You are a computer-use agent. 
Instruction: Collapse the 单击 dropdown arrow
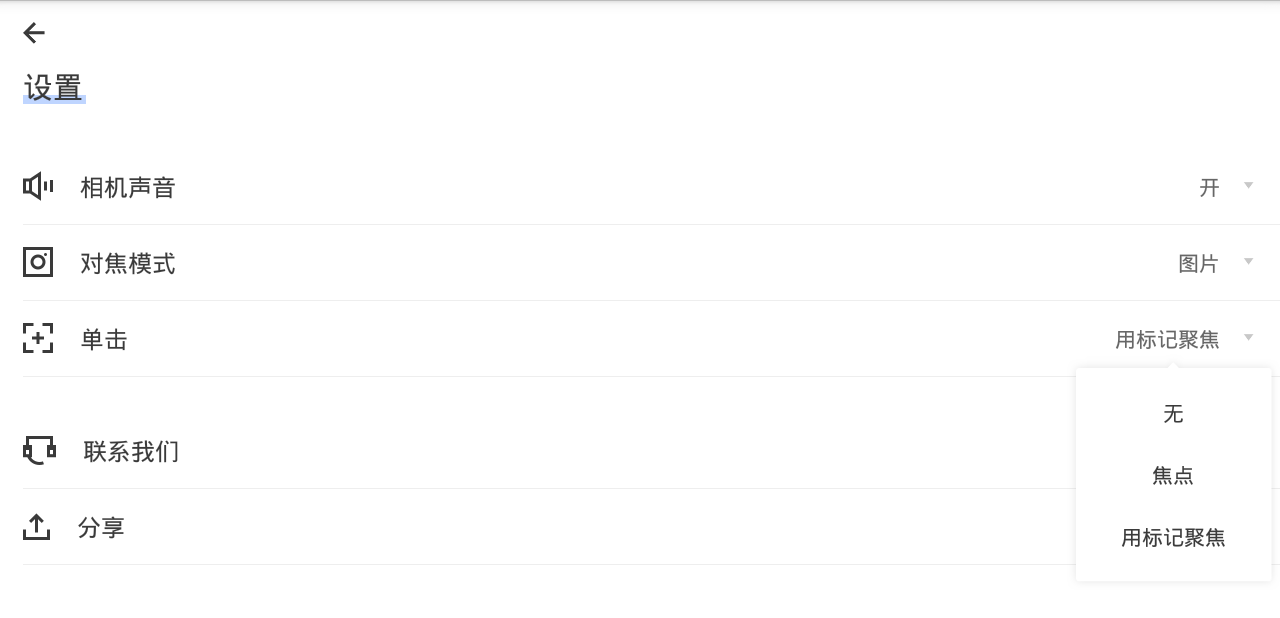click(x=1248, y=337)
